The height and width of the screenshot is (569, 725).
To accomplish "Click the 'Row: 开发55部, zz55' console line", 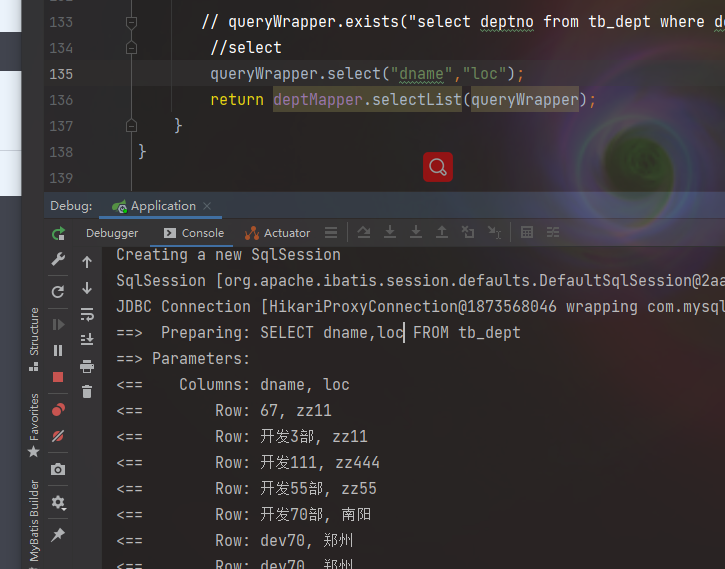I will 246,489.
